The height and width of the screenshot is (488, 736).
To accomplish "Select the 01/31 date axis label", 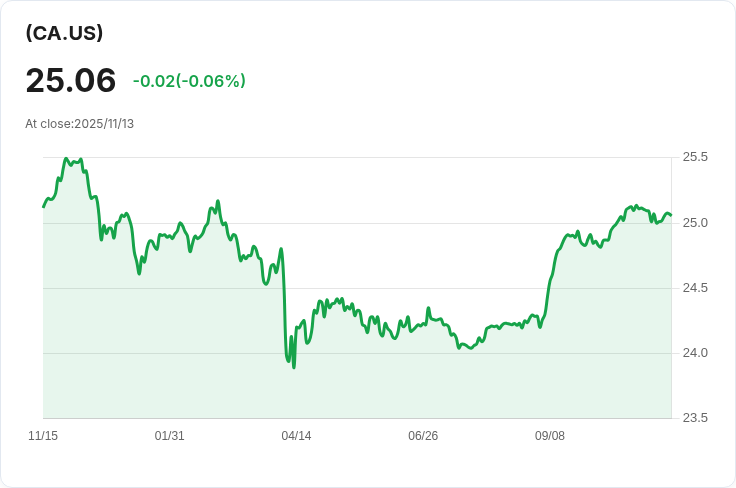I will pyautogui.click(x=170, y=436).
